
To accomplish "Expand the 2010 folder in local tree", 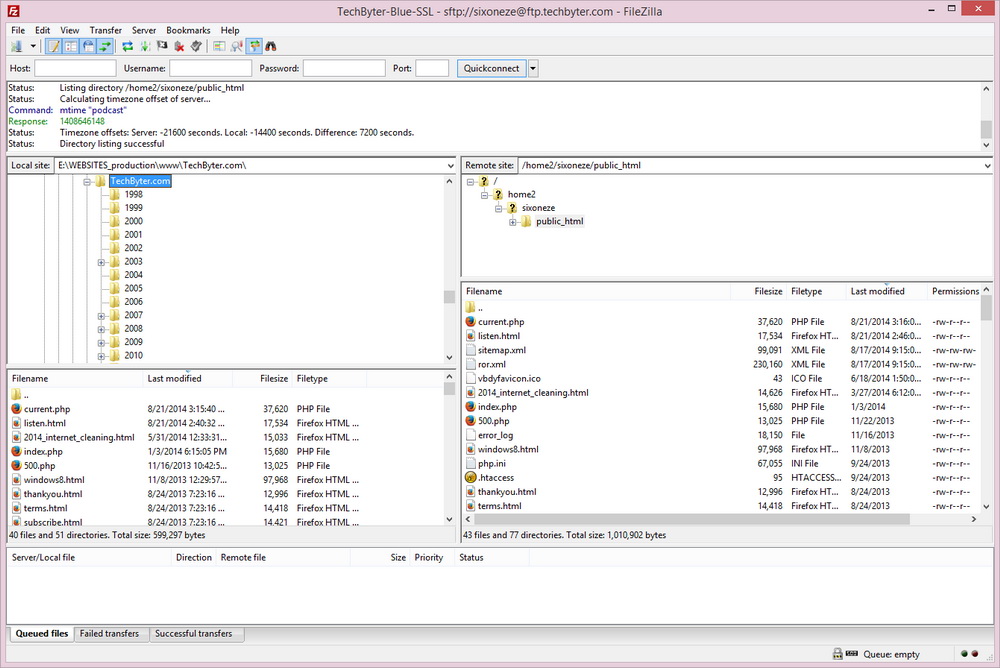I will point(101,356).
